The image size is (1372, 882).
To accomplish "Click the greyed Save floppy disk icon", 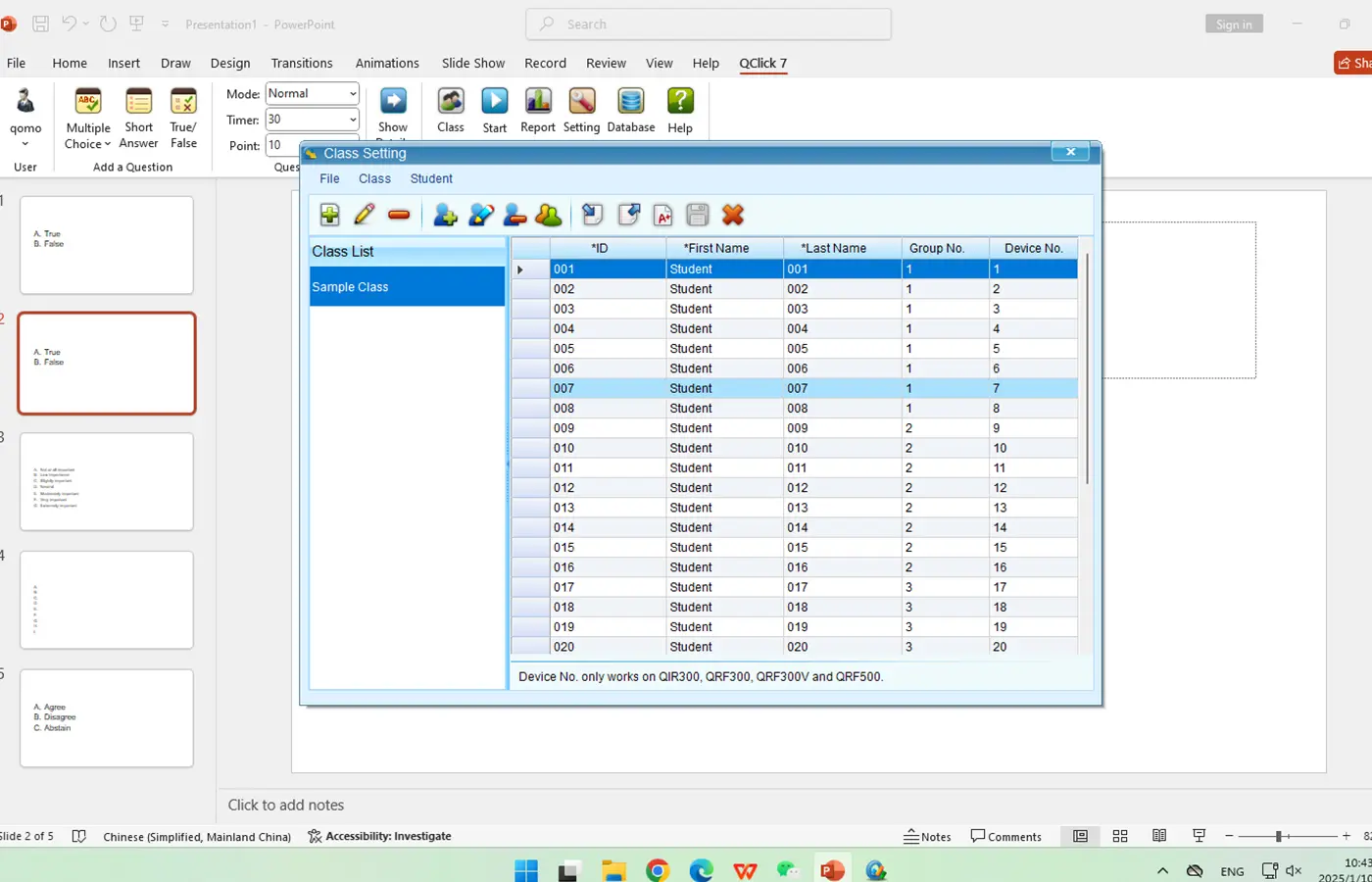I will [698, 215].
